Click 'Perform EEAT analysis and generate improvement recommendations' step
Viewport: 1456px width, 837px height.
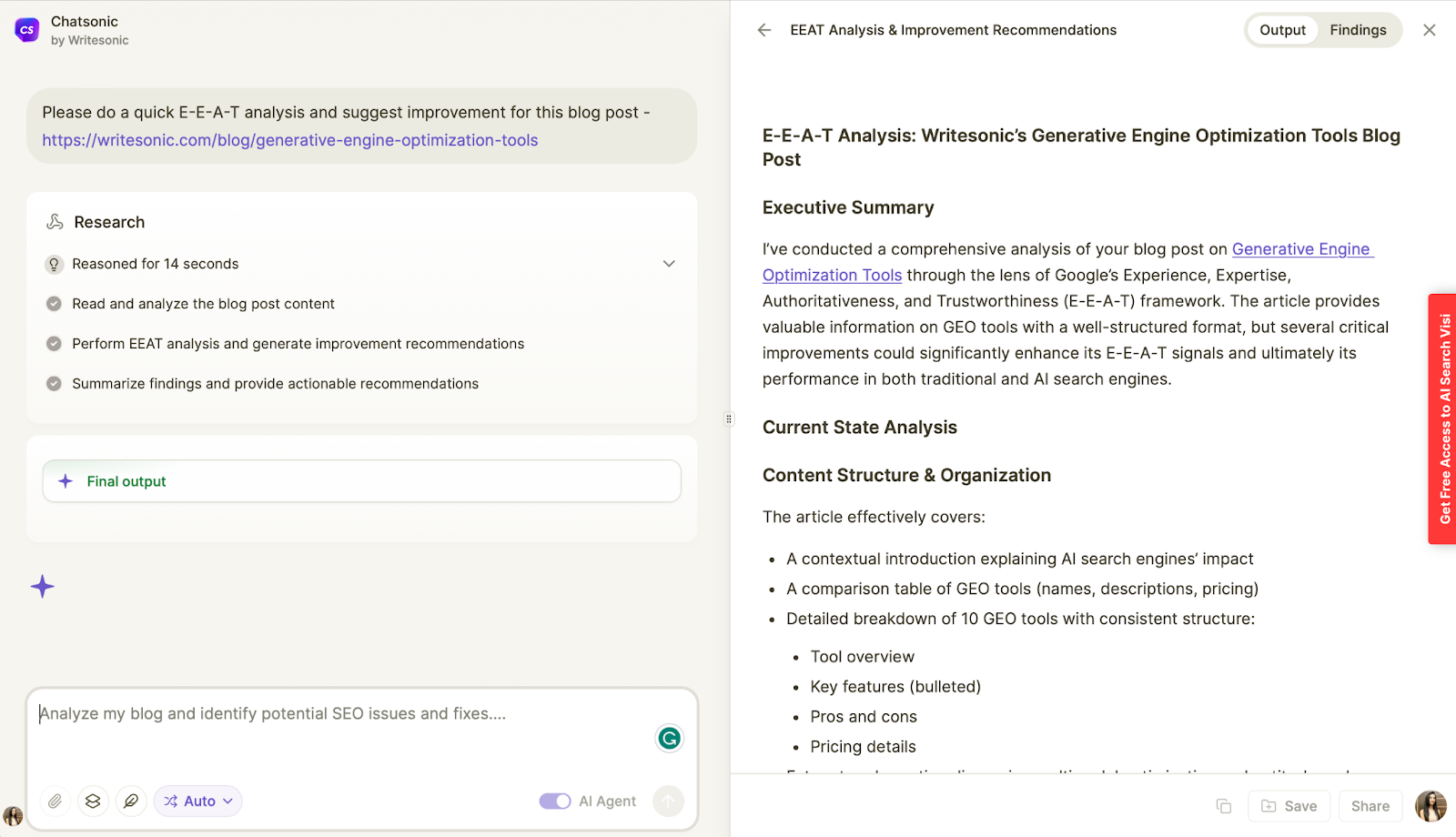pos(298,344)
